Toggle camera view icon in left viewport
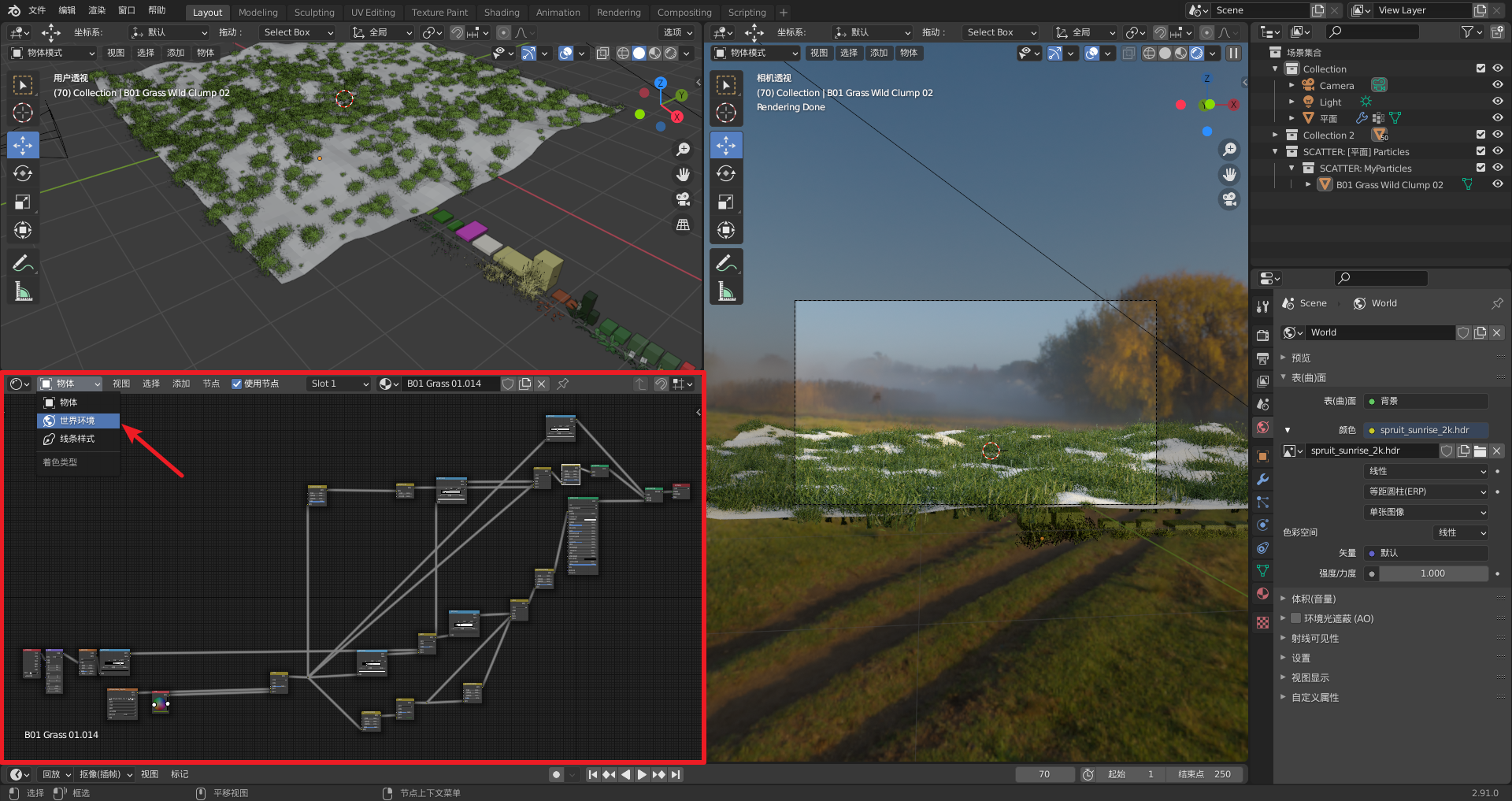Image resolution: width=1512 pixels, height=801 pixels. pyautogui.click(x=683, y=199)
